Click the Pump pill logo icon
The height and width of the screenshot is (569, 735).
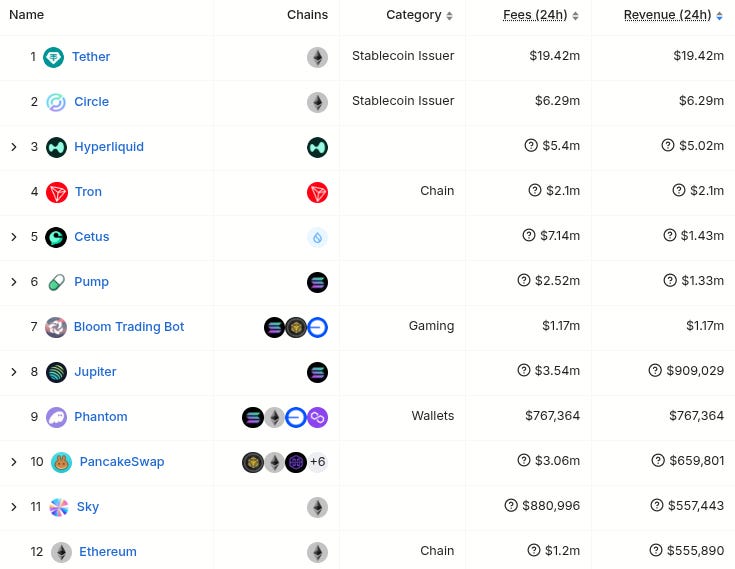coord(56,282)
